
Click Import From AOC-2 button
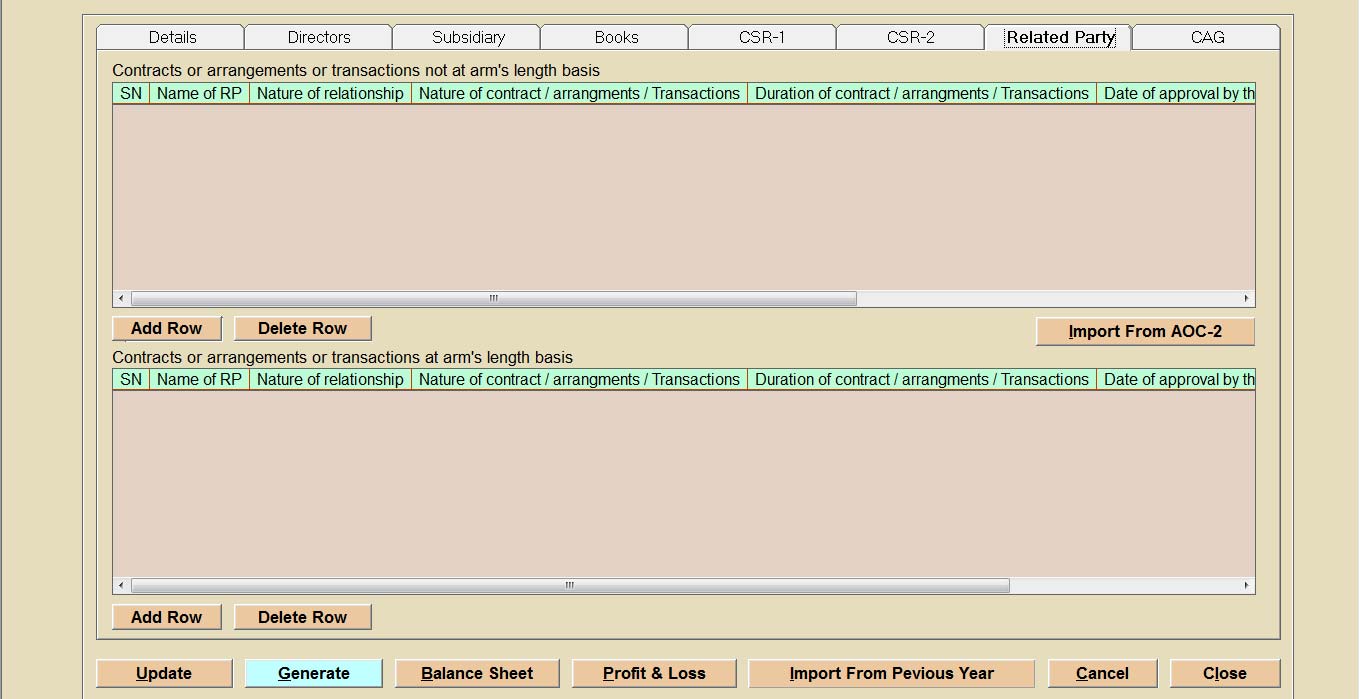[1145, 332]
